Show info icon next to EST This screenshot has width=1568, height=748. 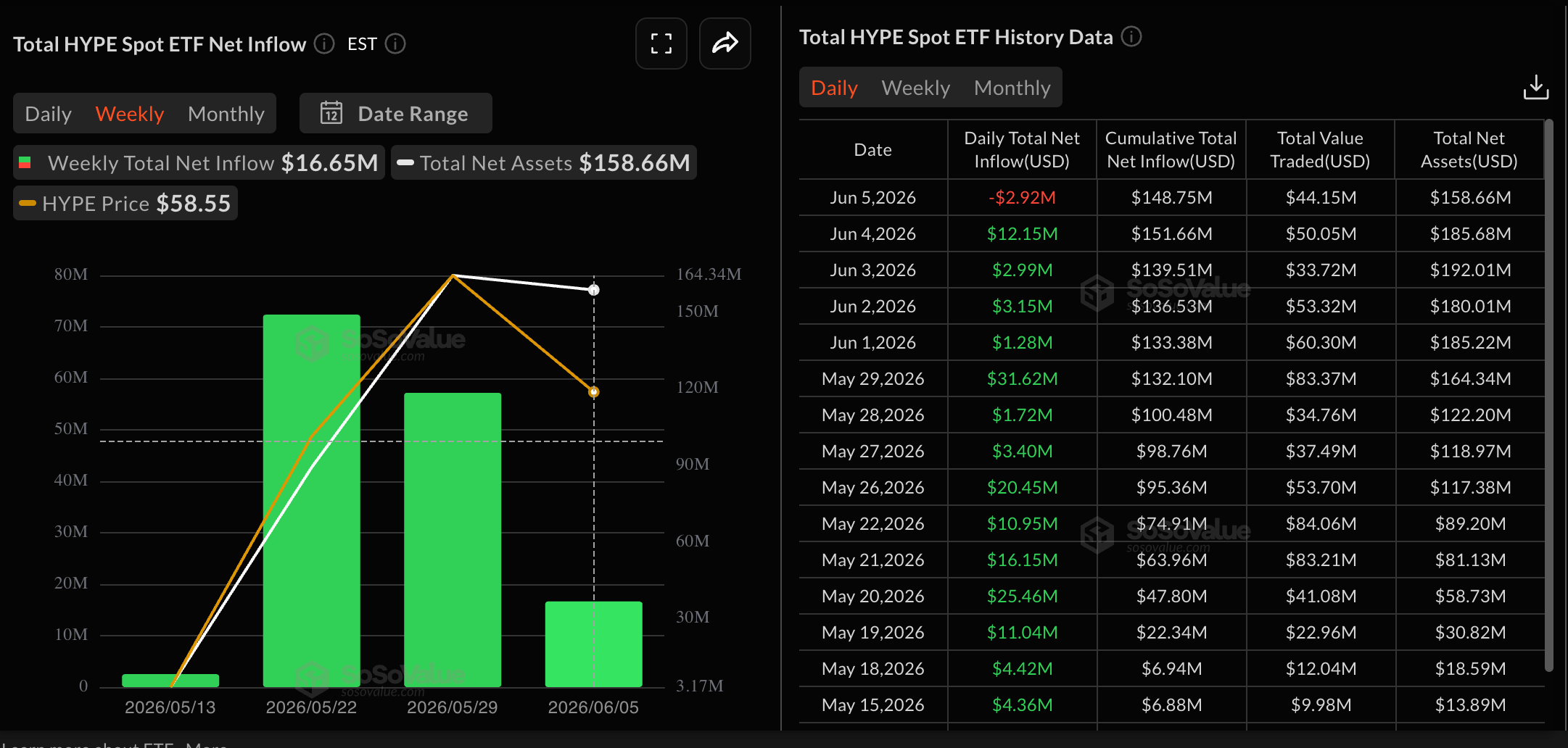tap(395, 44)
